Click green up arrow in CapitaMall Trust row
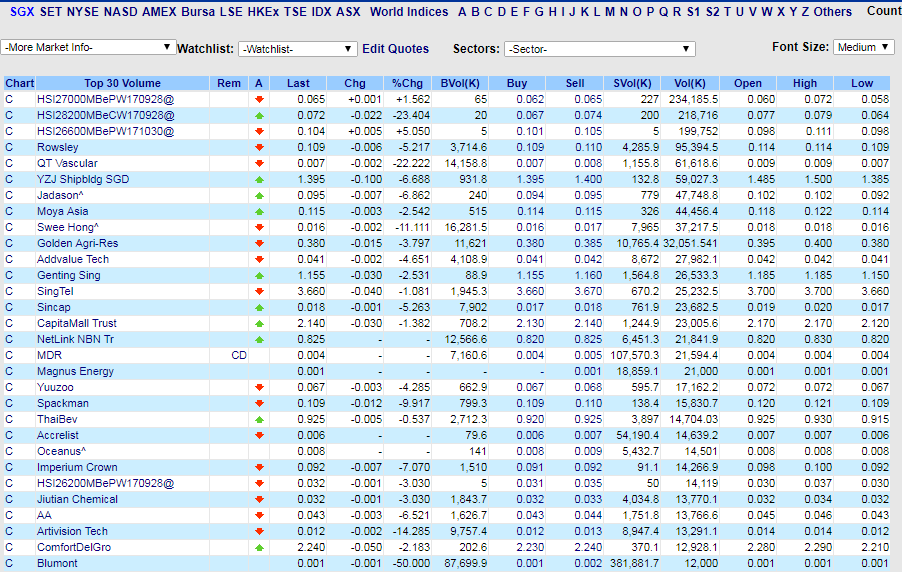 [259, 323]
